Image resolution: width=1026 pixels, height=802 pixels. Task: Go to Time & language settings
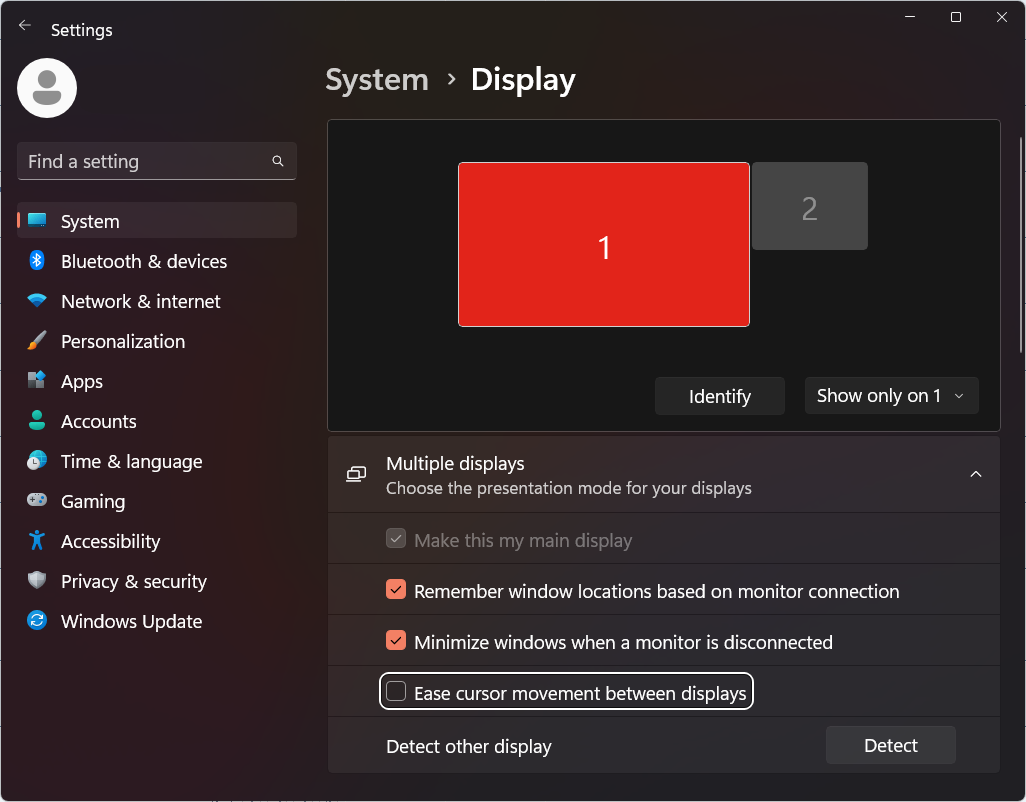131,461
